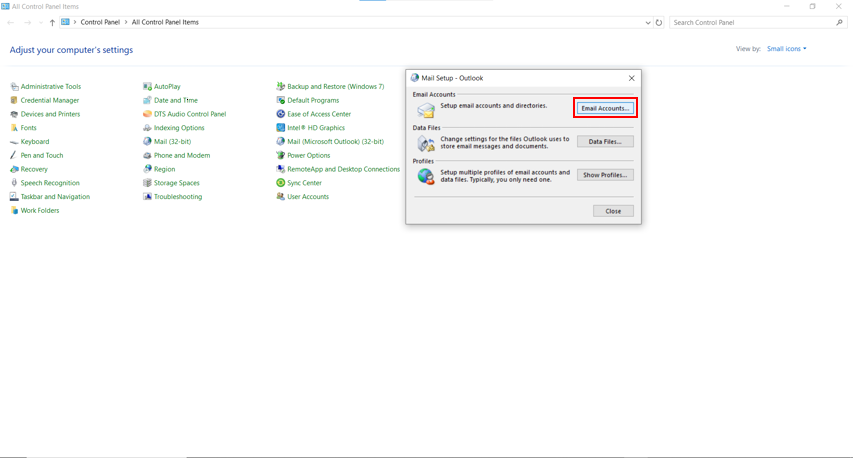
Task: Open the Pen and Touch icon
Action: [x=14, y=156]
